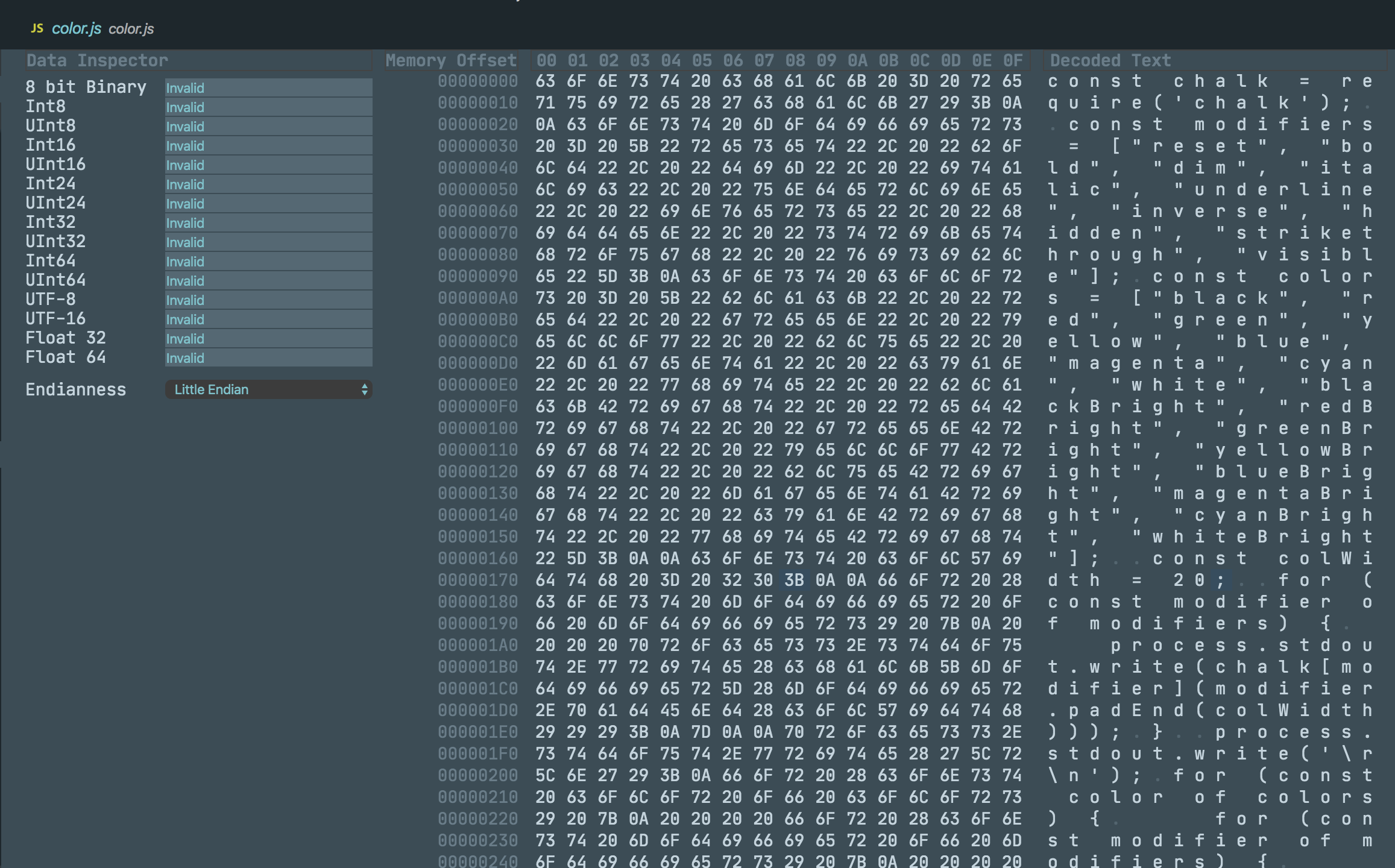The image size is (1395, 868).
Task: Click the 8 bit Binary value field
Action: point(268,87)
